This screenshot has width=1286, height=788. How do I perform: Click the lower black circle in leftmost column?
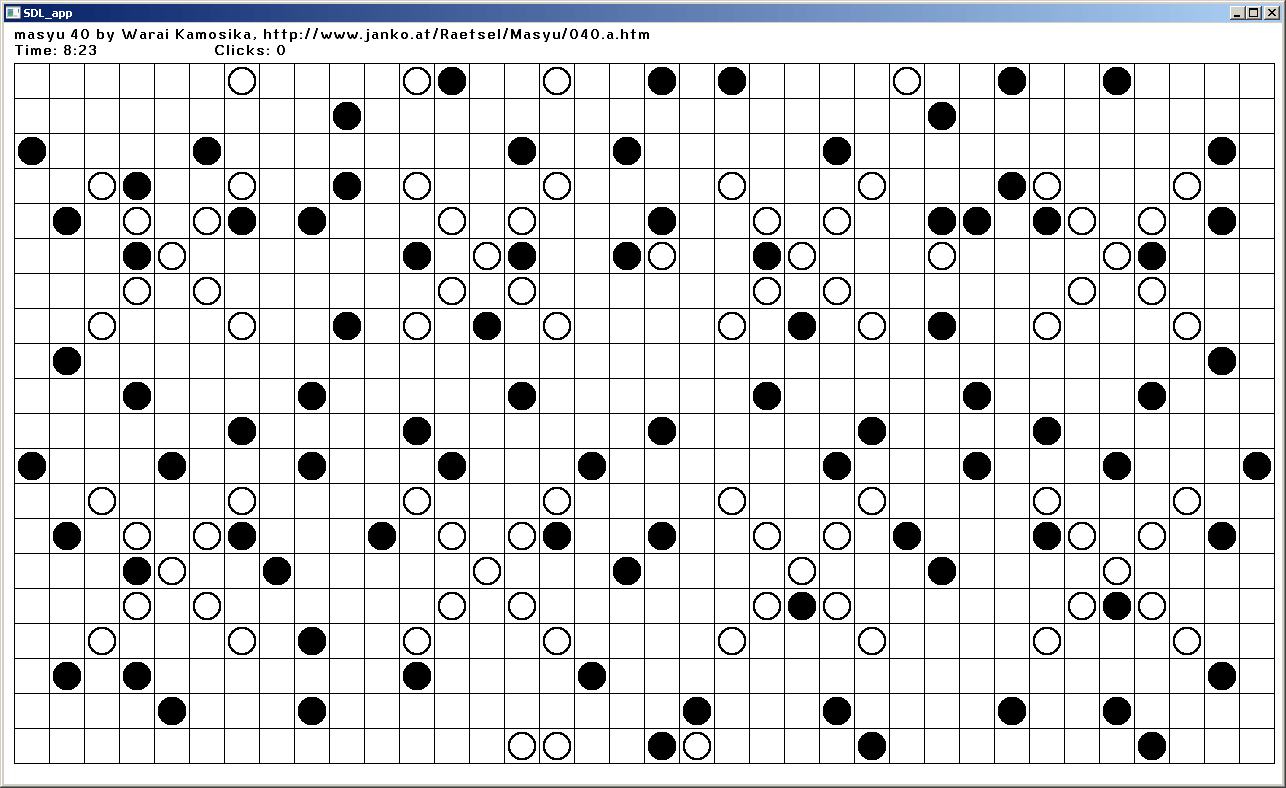coord(32,466)
